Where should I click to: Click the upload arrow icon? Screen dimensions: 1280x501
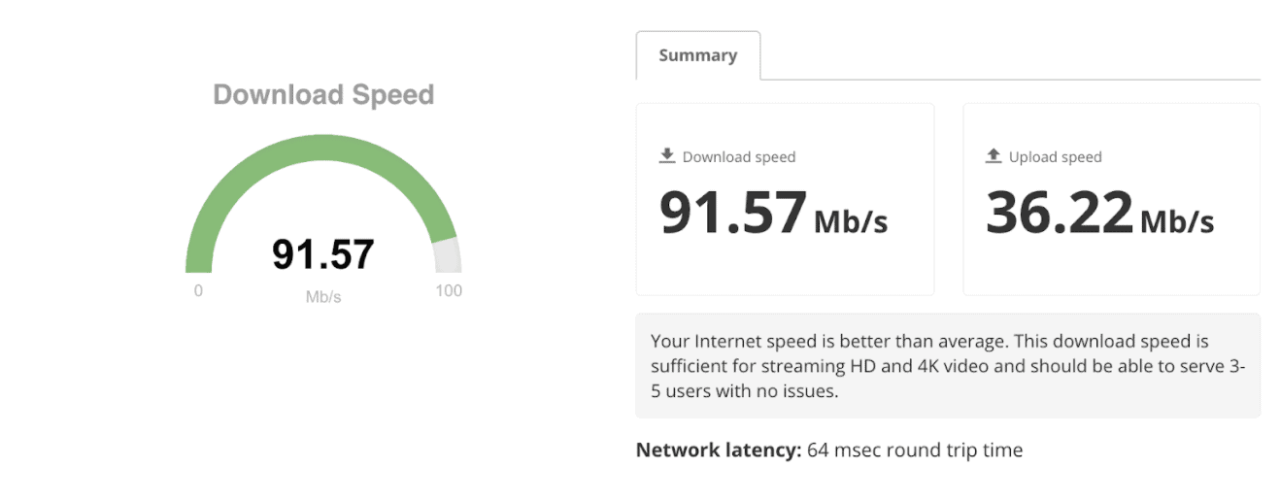tap(993, 156)
